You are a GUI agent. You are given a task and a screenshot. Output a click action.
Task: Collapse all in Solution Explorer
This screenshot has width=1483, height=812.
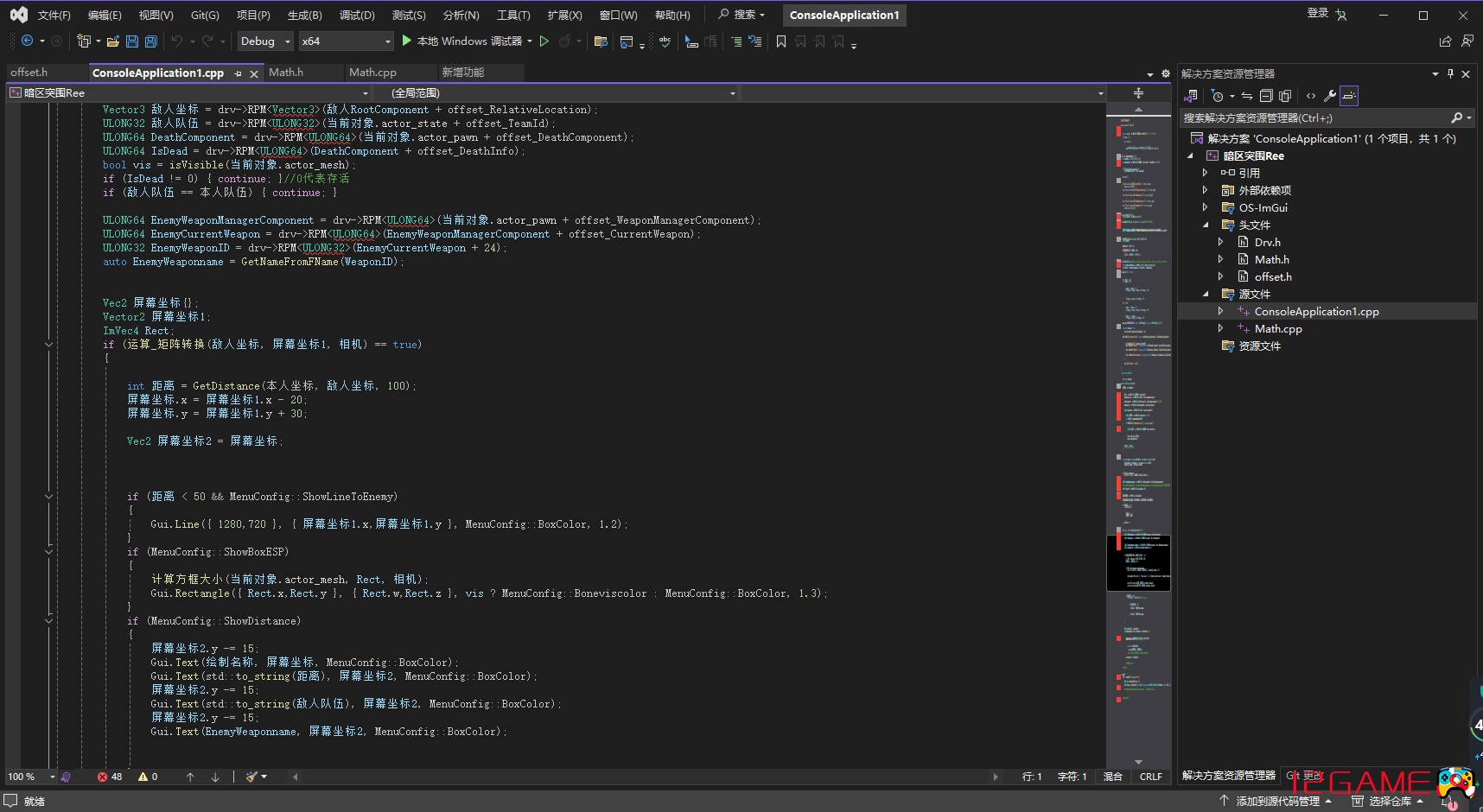tap(1266, 95)
